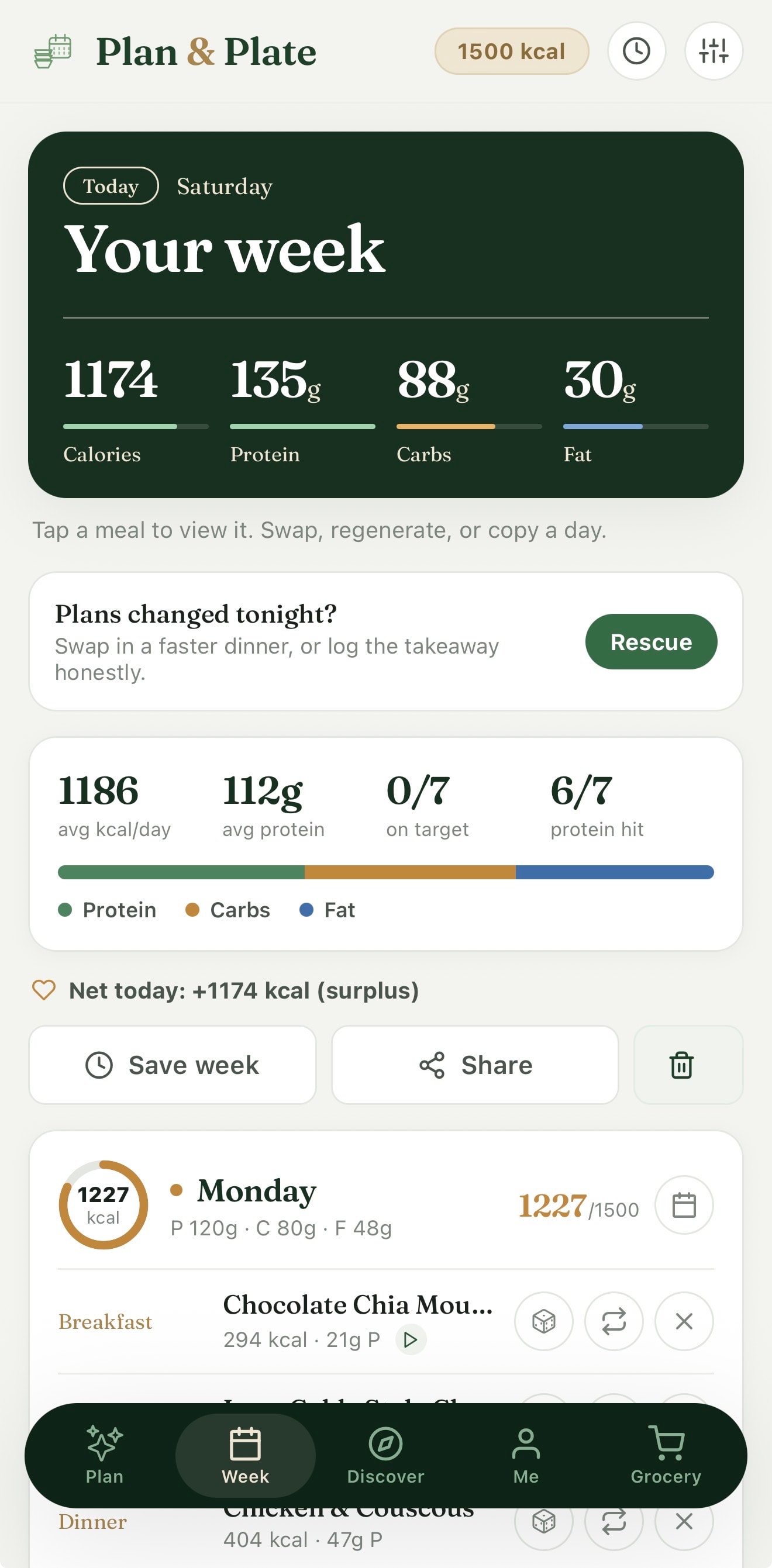The image size is (772, 1568).
Task: Click the protein-carbs-fat macro bar
Action: pos(385,872)
